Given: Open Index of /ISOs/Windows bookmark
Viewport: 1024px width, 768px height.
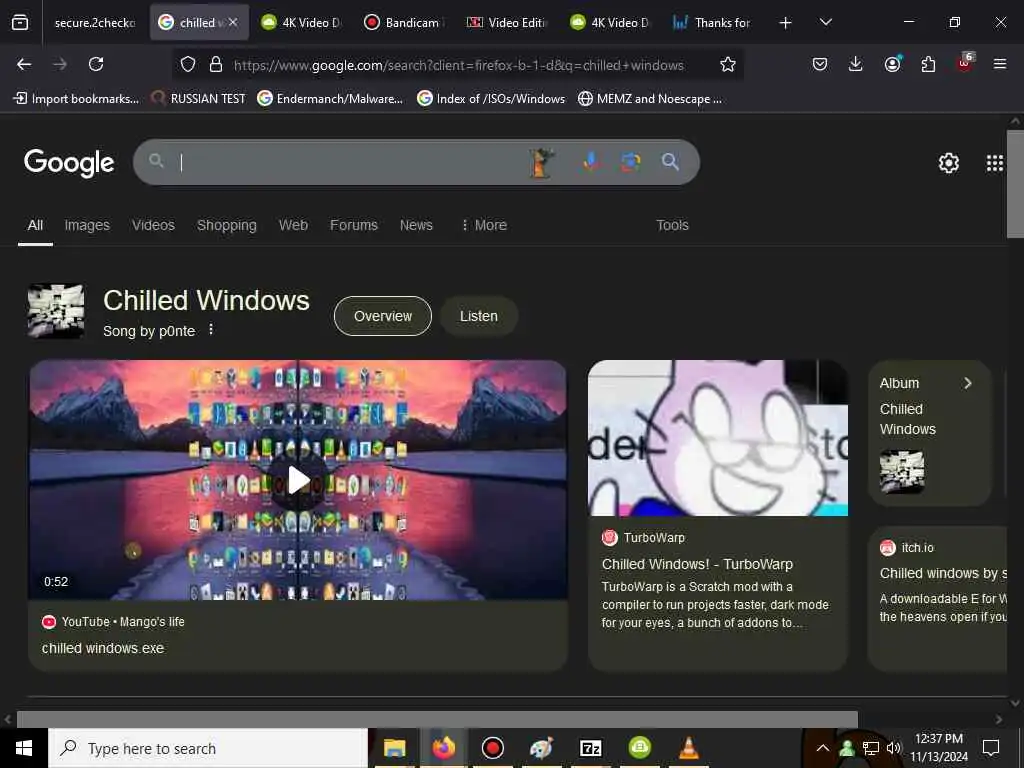Looking at the screenshot, I should click(x=491, y=99).
